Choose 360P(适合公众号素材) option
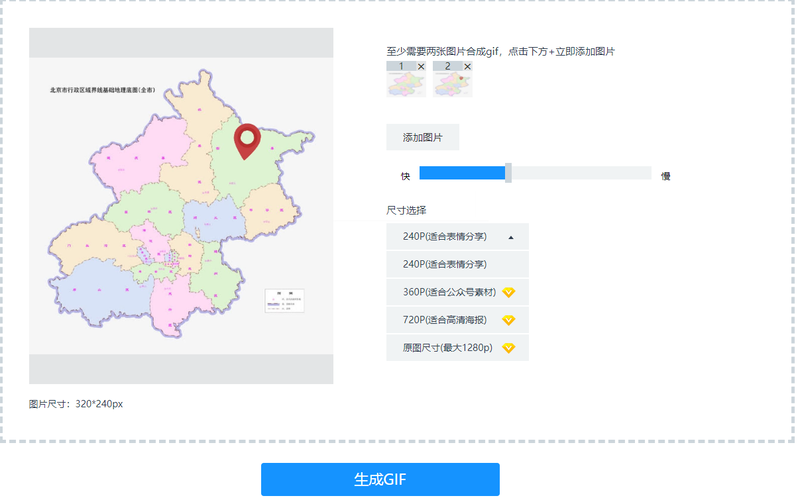The image size is (800, 500). tap(457, 292)
